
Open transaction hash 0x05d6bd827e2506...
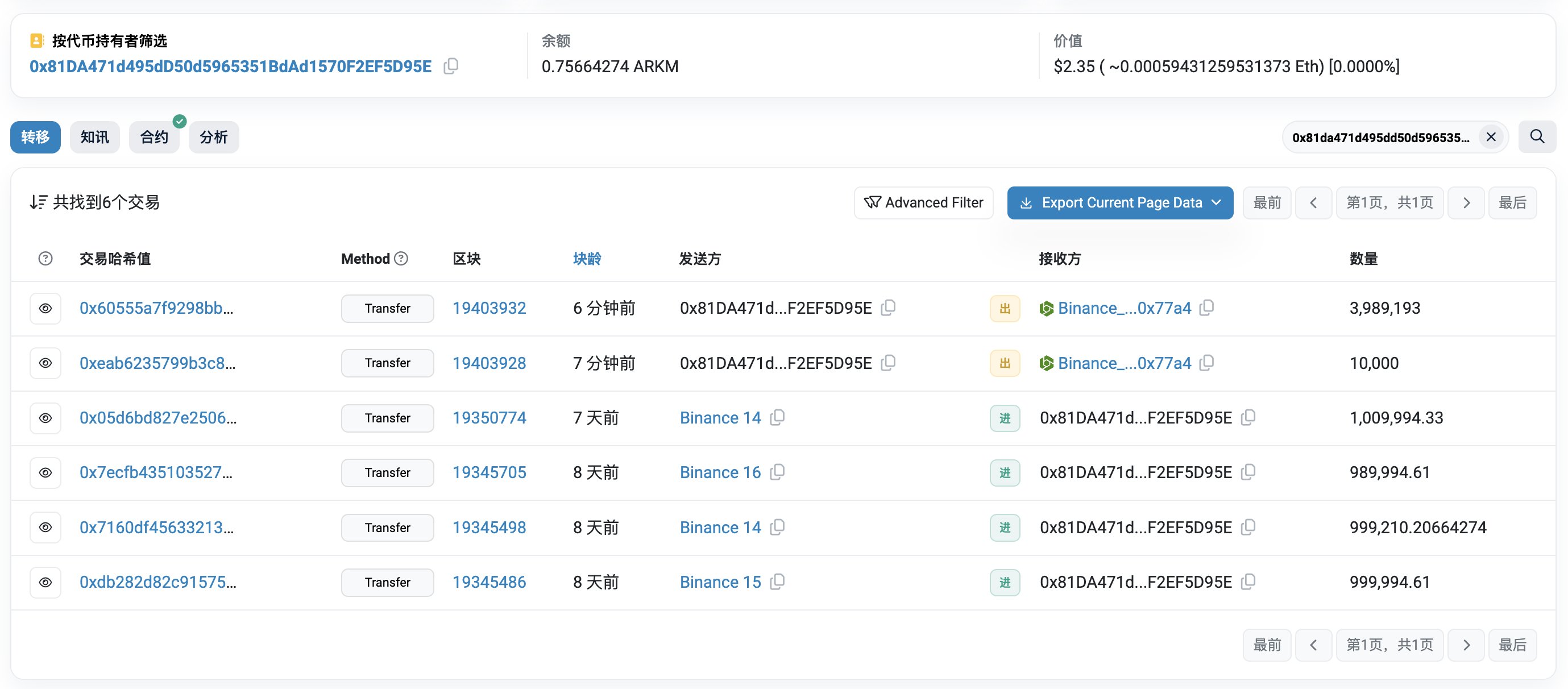[x=158, y=418]
